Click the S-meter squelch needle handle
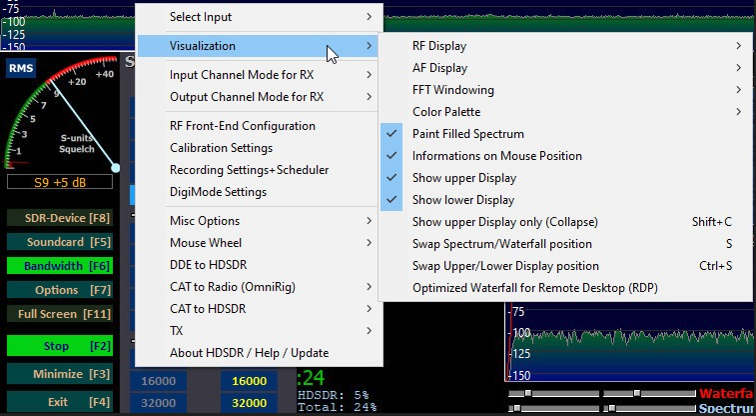 click(116, 168)
